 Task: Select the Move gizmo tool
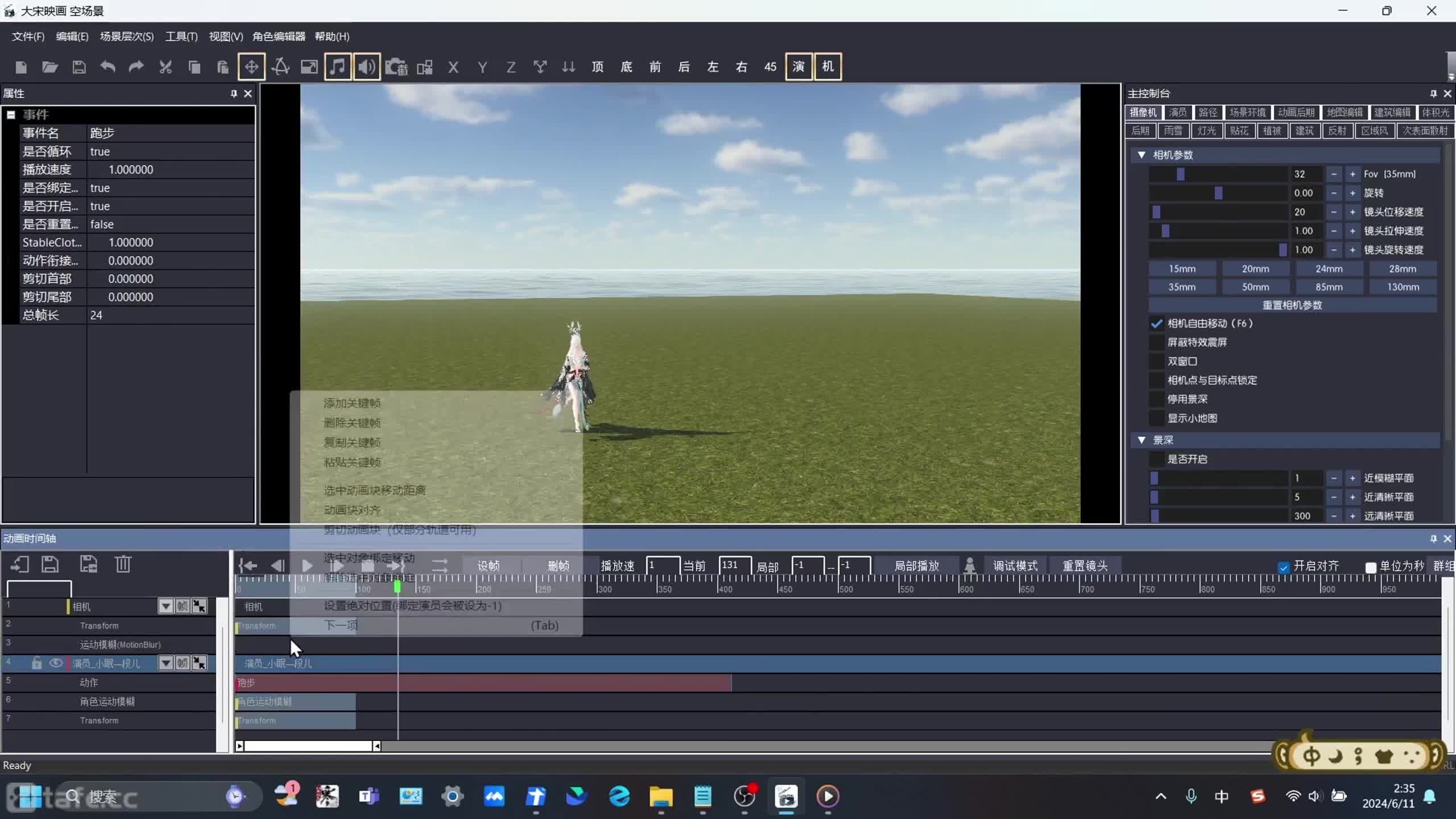(x=251, y=67)
